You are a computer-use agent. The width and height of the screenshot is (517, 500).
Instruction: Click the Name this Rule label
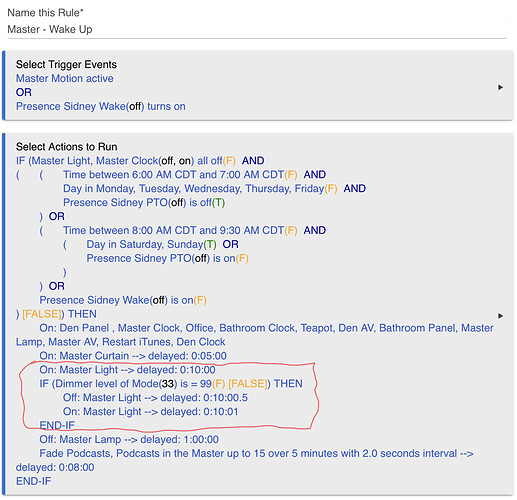pyautogui.click(x=45, y=13)
